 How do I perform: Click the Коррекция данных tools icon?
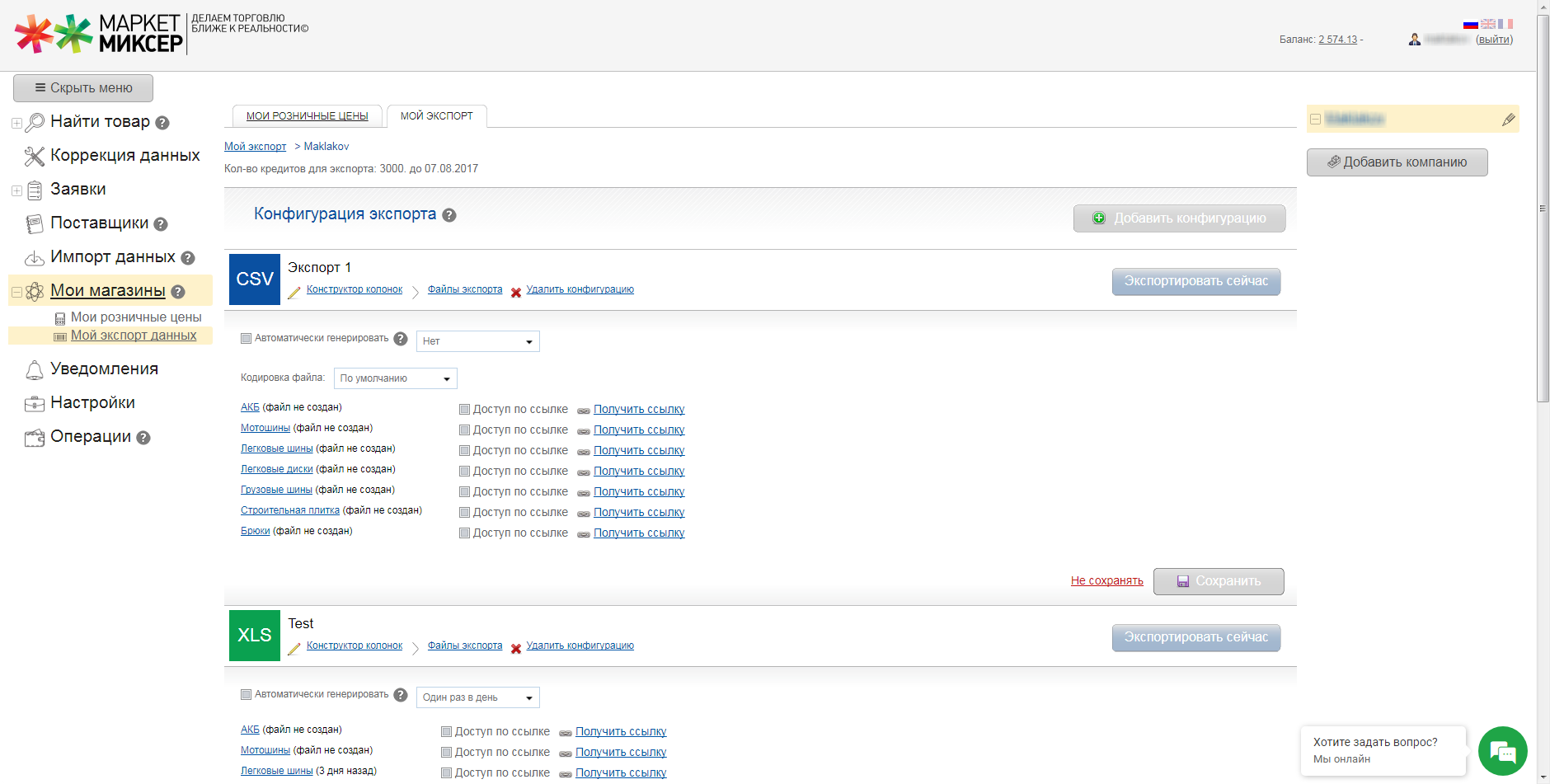(35, 157)
